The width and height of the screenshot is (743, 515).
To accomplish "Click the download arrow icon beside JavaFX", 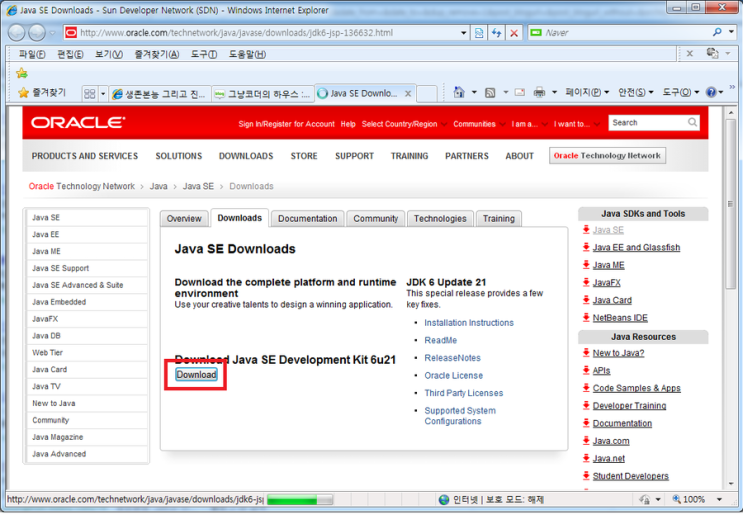I will click(586, 282).
